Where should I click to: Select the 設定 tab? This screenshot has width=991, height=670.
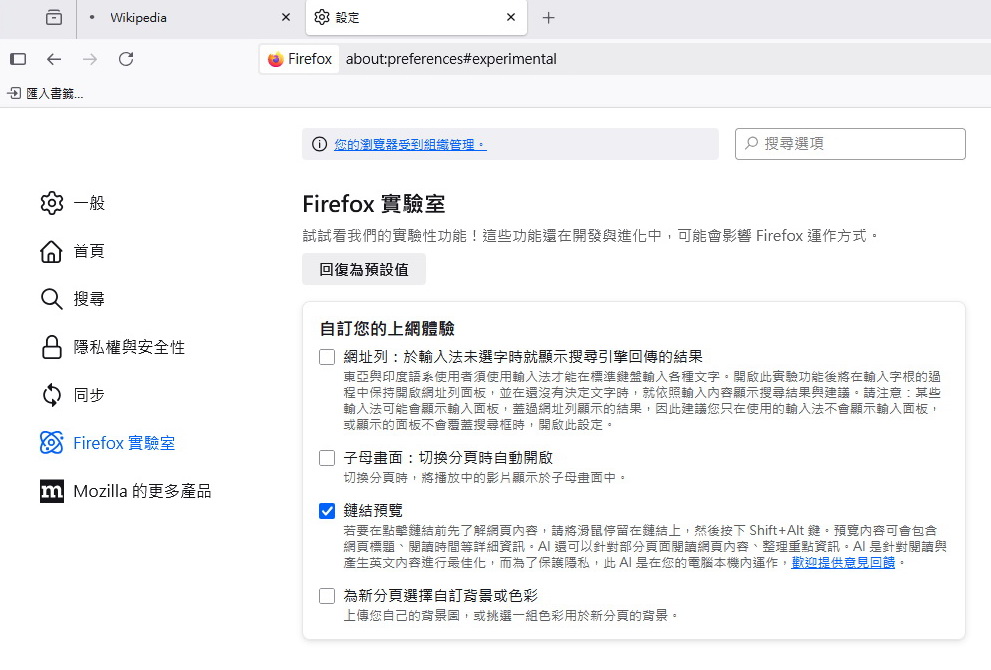point(416,18)
